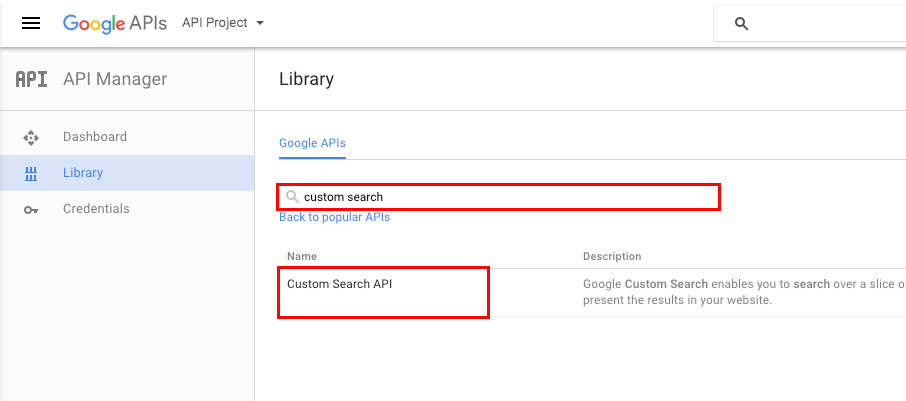Click the Name column header
906x401 pixels.
(x=302, y=256)
